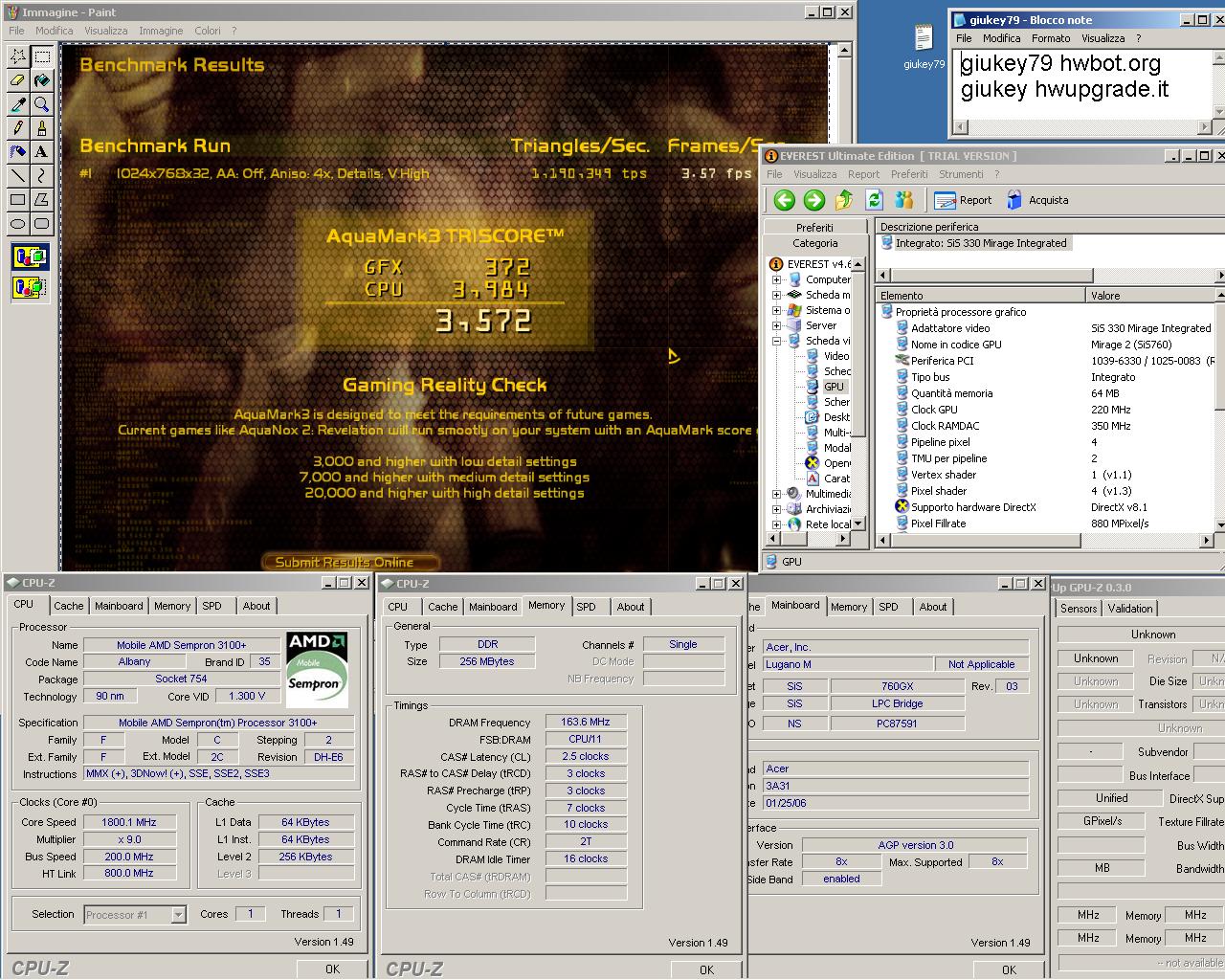Open the EVEREST Report wizard
The height and width of the screenshot is (980, 1225).
963,200
